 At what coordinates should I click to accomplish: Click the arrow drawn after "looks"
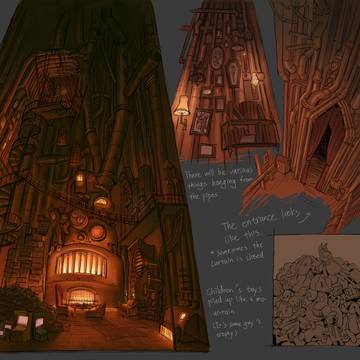pyautogui.click(x=306, y=217)
